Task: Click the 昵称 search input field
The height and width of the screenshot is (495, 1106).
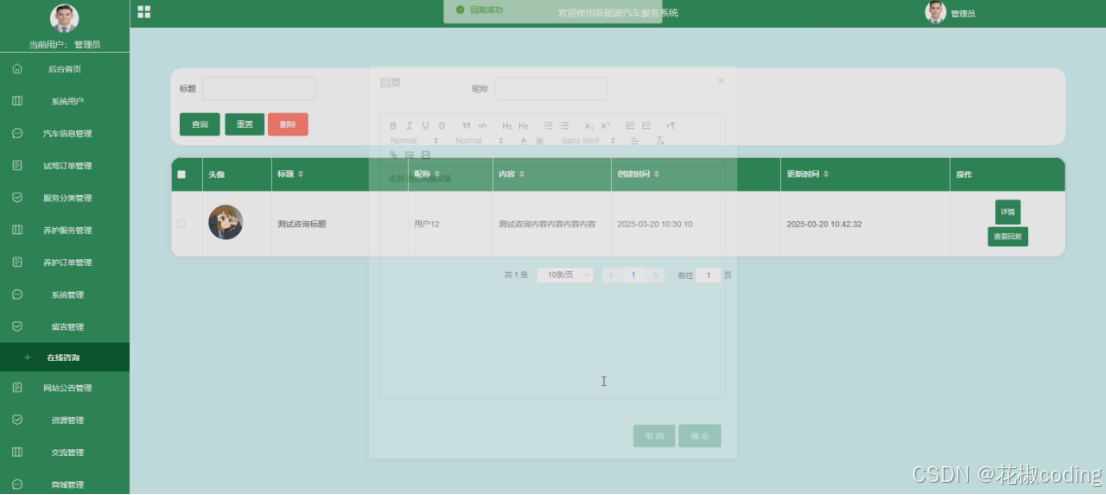Action: [551, 88]
